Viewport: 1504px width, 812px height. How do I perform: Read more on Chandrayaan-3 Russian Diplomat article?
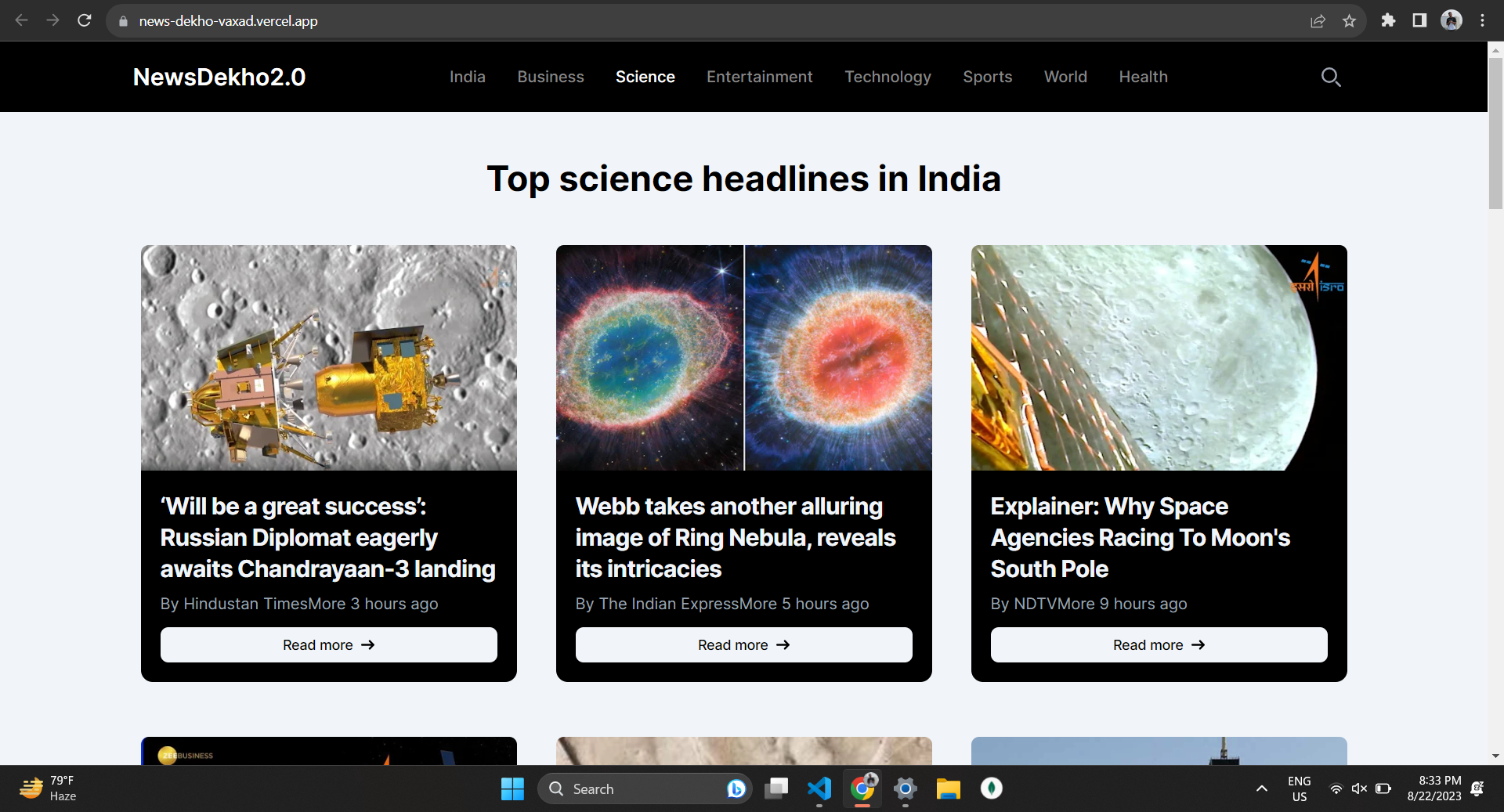point(329,644)
